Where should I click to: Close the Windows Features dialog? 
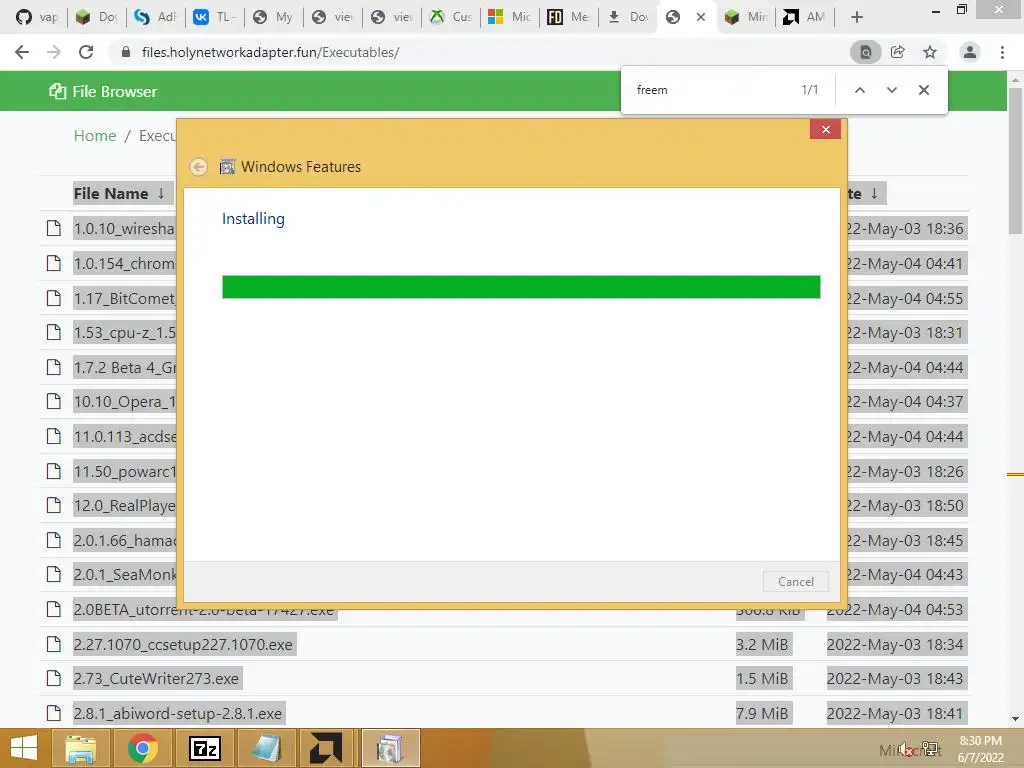coord(825,129)
